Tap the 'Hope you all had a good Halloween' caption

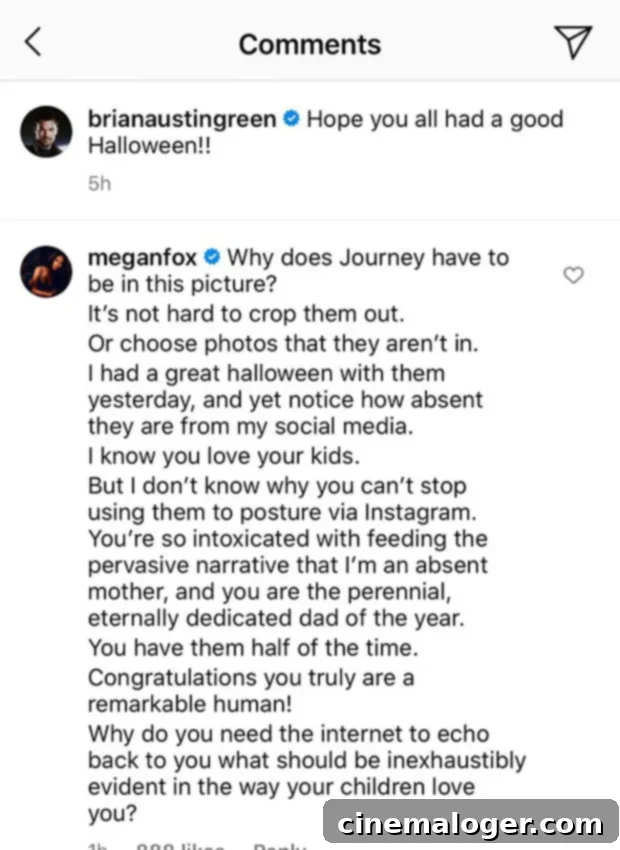click(x=434, y=119)
